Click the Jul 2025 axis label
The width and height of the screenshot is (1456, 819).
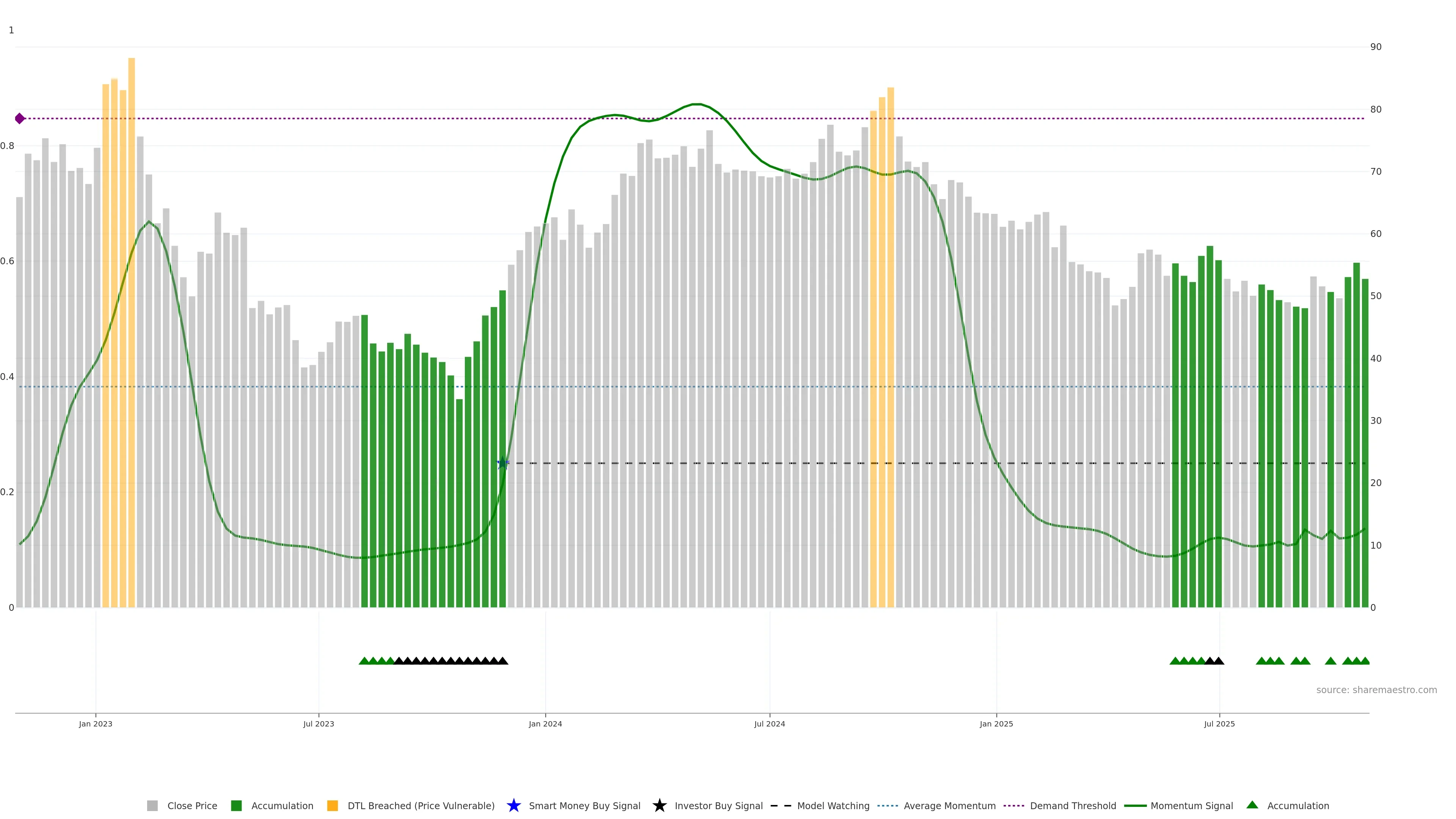point(1219,724)
